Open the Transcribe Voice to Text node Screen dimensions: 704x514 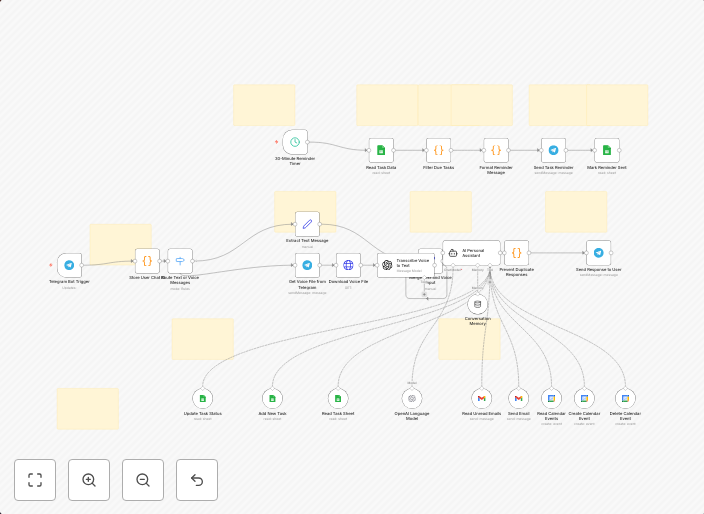click(388, 265)
